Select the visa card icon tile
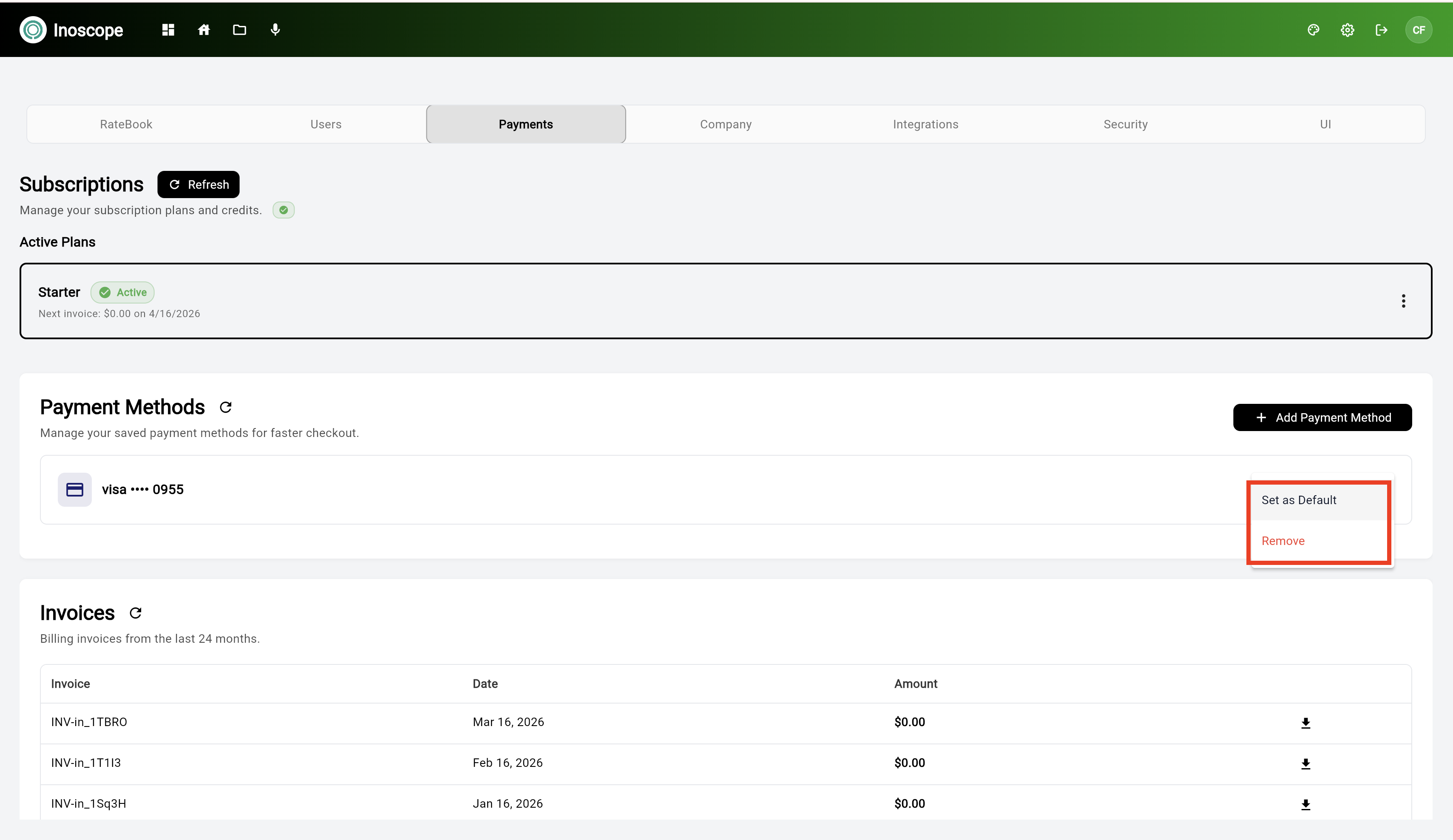Screen dimensions: 1453x840 click(74, 489)
